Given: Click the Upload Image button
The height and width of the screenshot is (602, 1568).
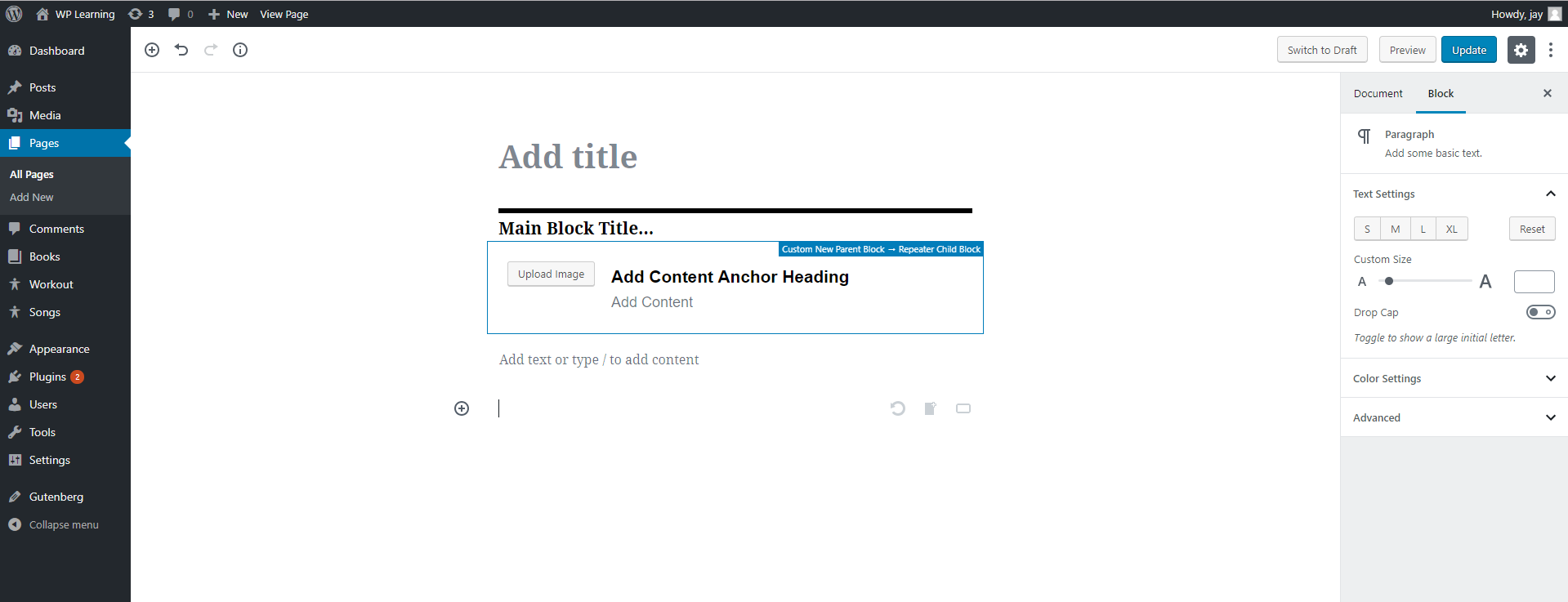Looking at the screenshot, I should [x=551, y=274].
